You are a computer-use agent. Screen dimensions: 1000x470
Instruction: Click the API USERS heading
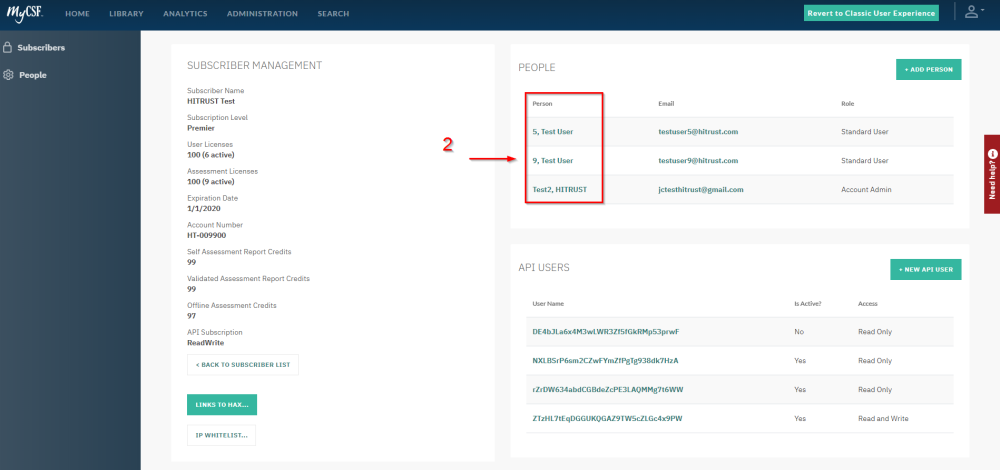coord(544,268)
